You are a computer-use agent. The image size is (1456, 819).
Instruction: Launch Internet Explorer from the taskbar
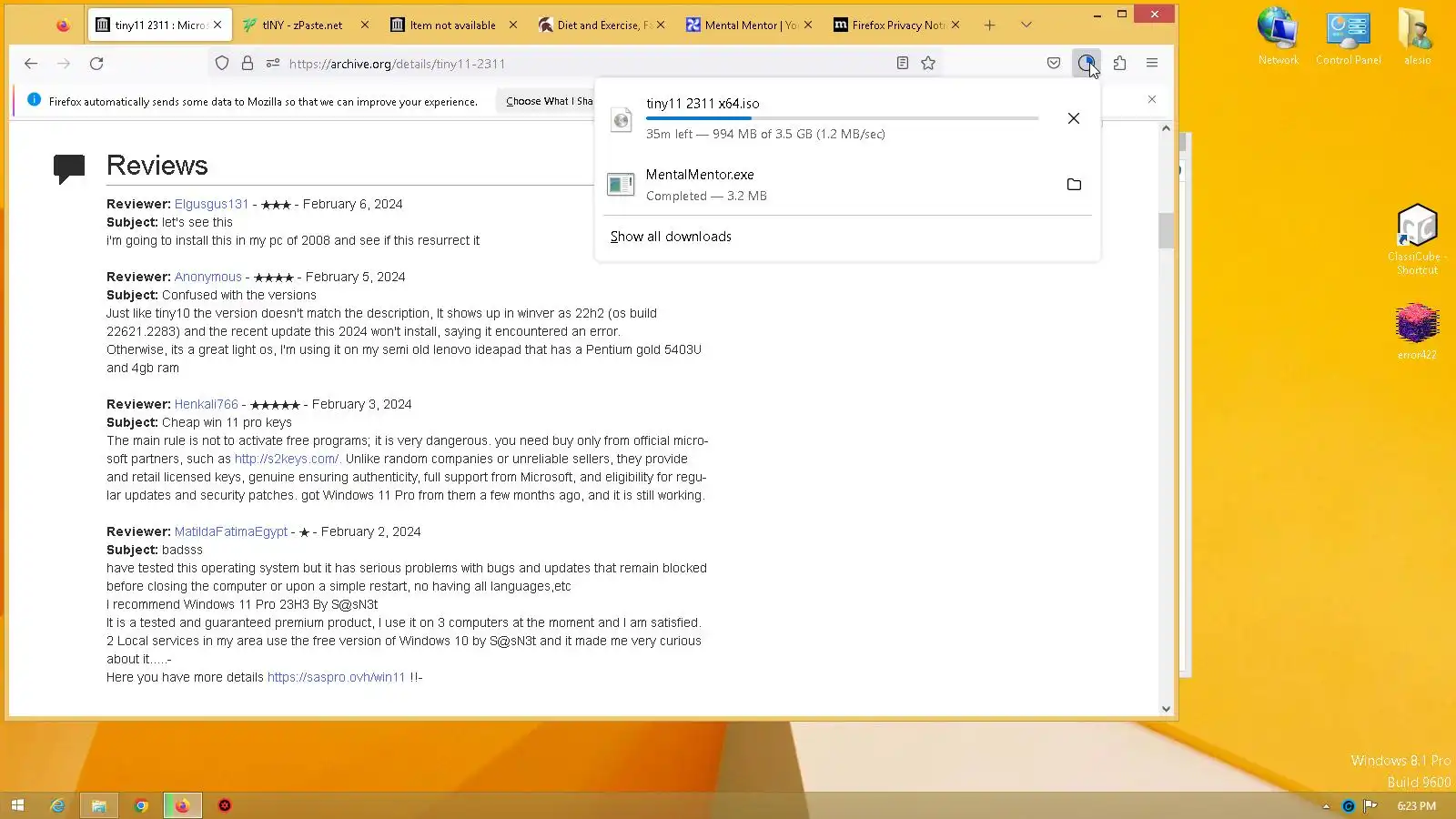click(57, 805)
